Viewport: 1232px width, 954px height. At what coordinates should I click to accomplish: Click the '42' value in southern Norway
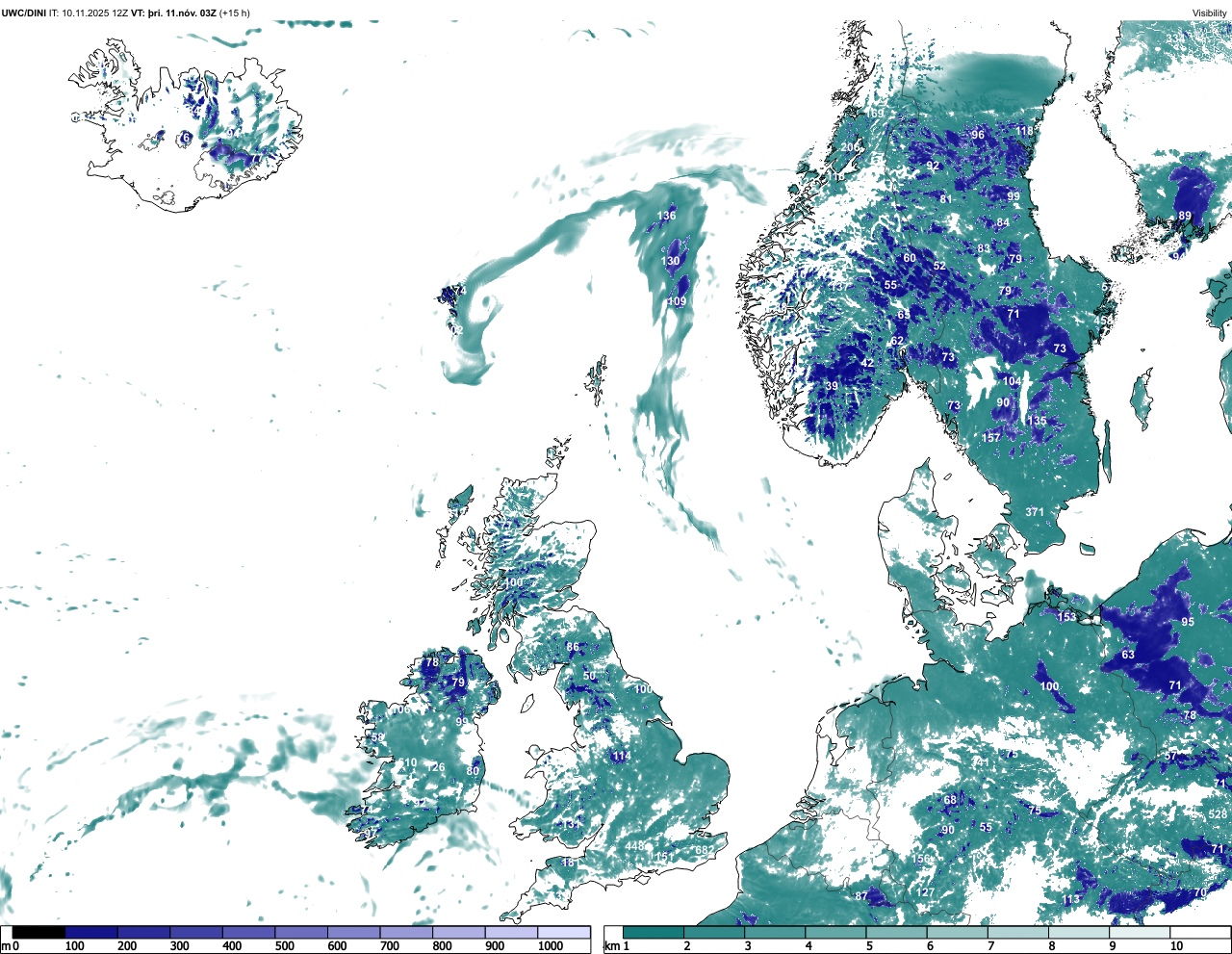(868, 363)
